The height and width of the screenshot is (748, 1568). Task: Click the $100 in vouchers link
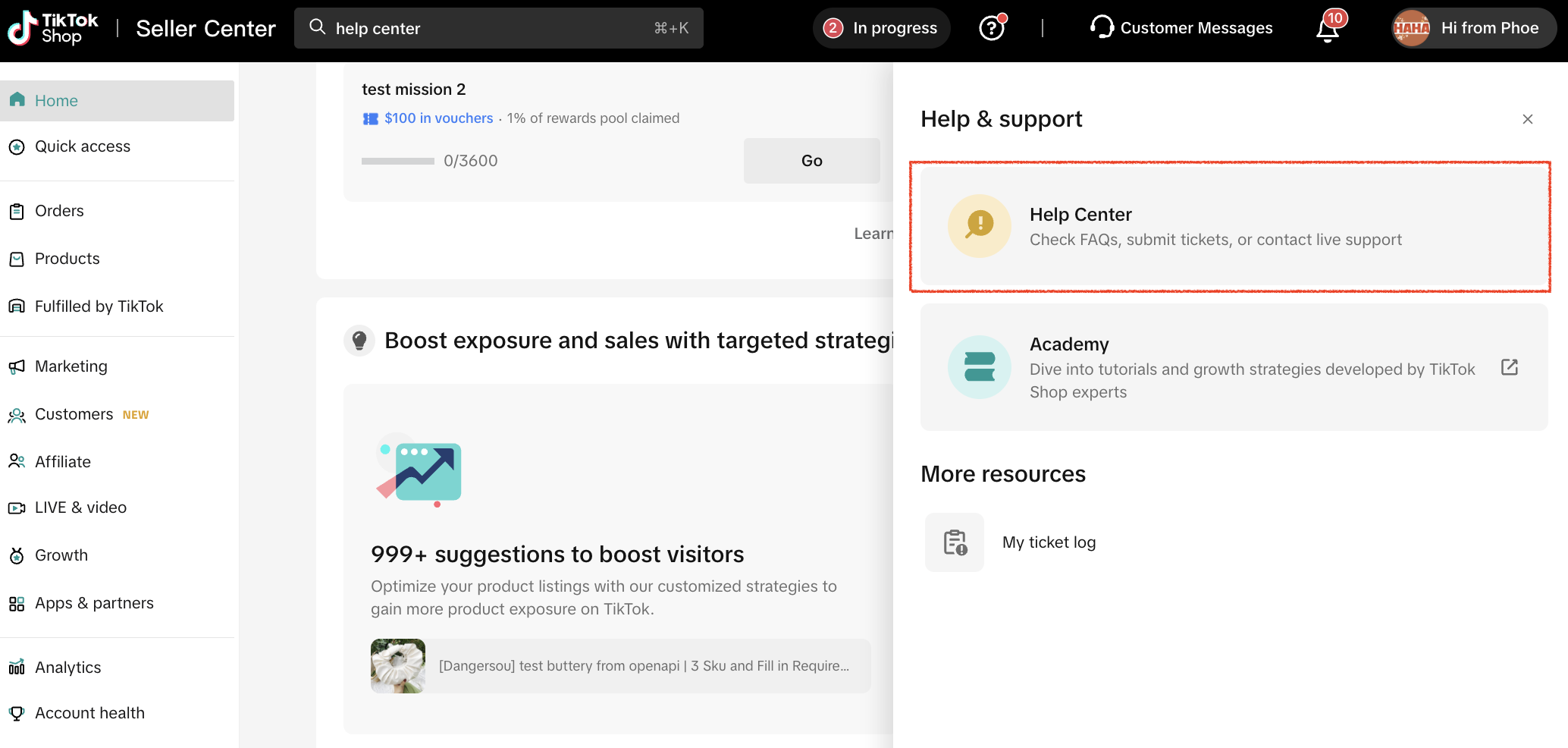tap(438, 118)
